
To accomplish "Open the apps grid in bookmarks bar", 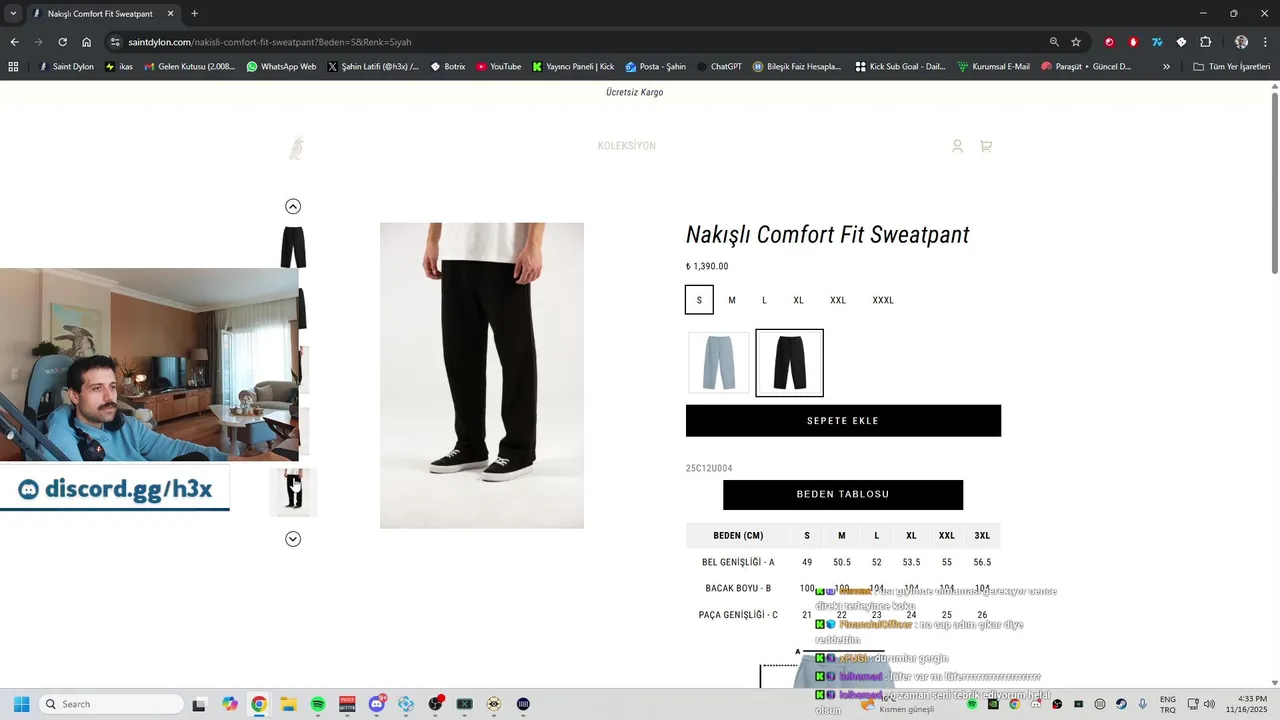I will click(x=13, y=67).
